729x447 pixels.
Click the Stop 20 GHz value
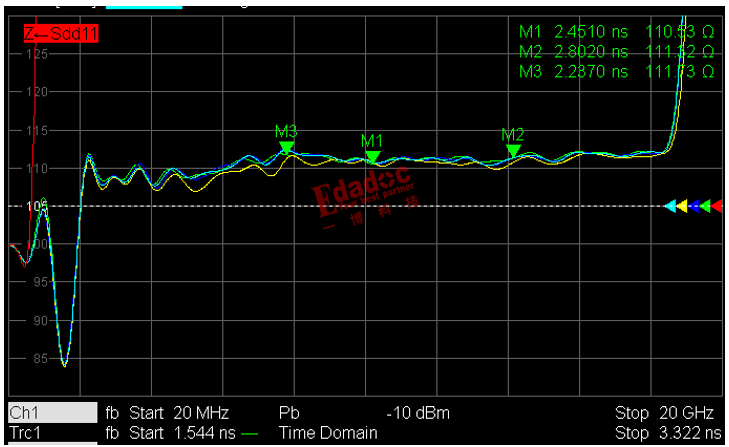[664, 413]
